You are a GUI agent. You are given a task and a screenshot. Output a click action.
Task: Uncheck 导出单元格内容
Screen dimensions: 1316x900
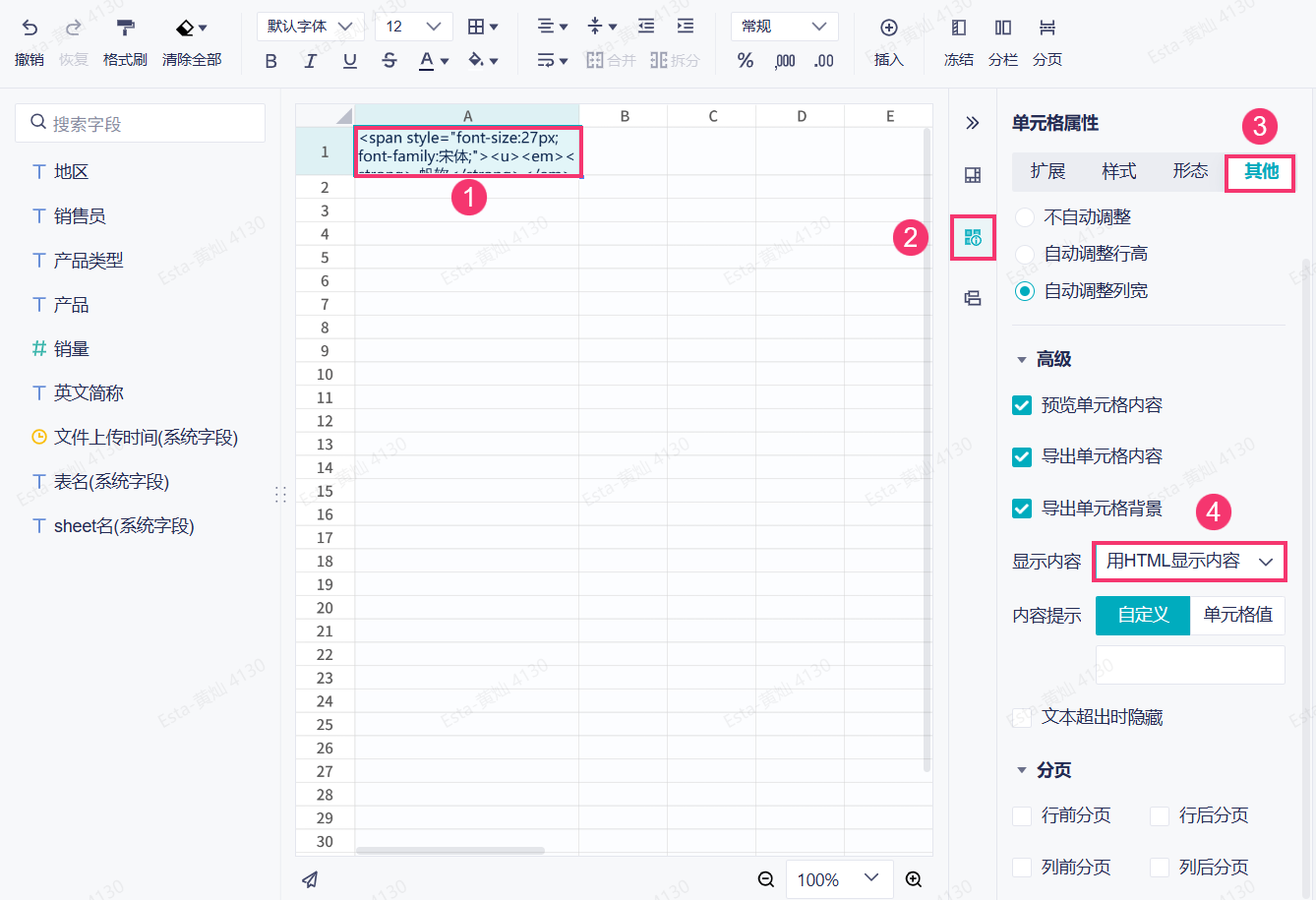1022,456
